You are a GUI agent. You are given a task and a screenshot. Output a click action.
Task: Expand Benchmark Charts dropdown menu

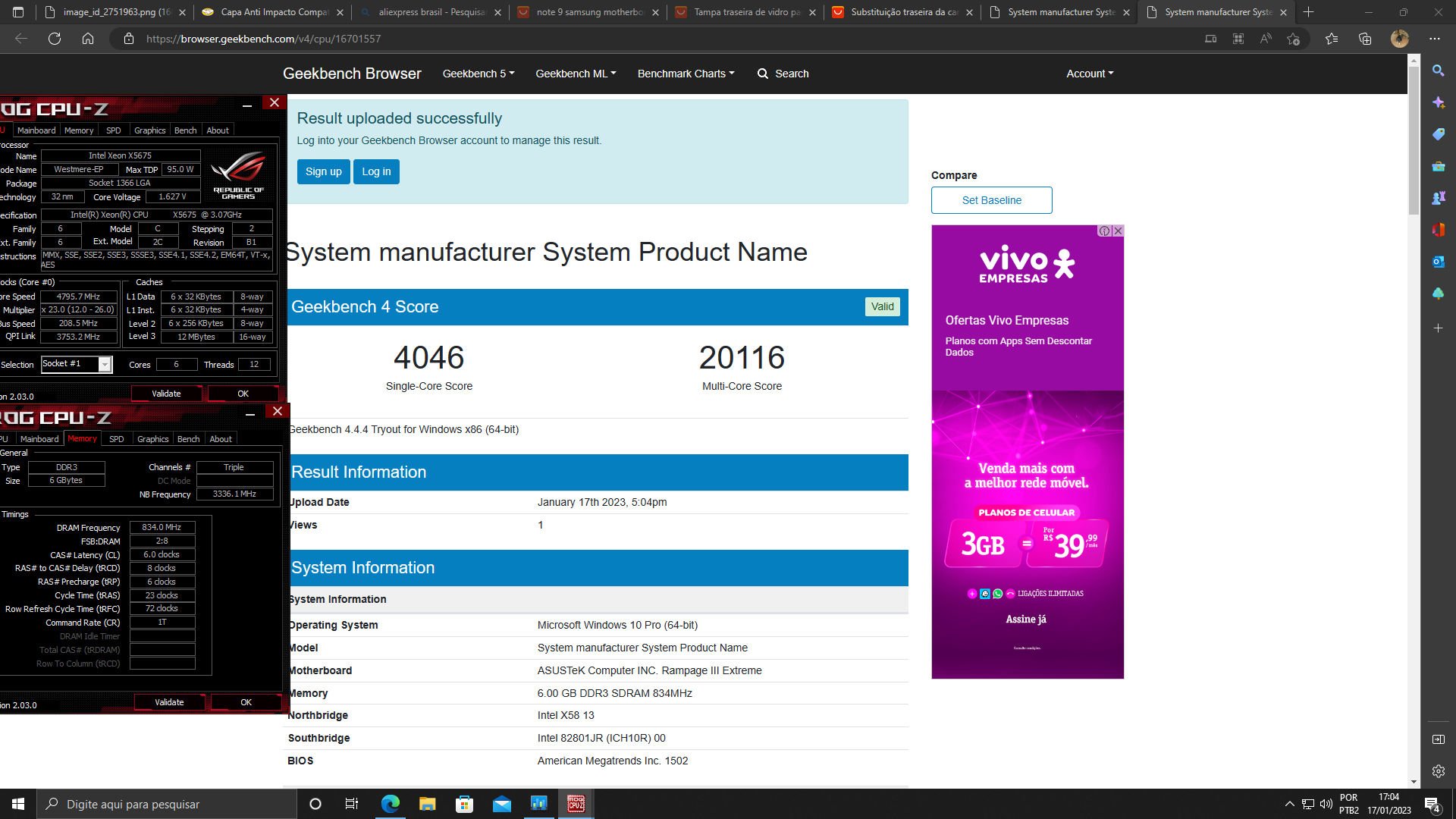686,74
